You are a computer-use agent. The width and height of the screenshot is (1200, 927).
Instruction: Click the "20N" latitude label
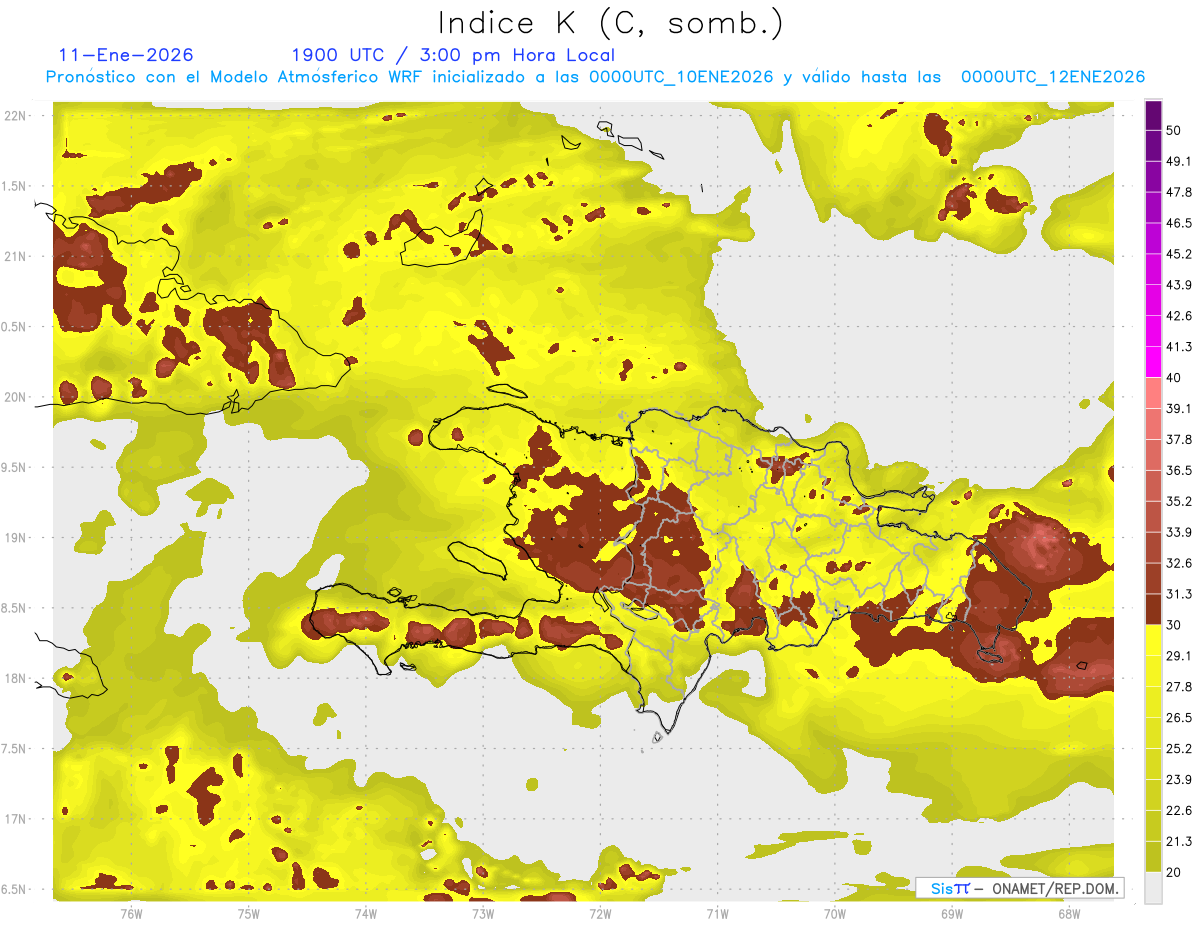[x=16, y=397]
